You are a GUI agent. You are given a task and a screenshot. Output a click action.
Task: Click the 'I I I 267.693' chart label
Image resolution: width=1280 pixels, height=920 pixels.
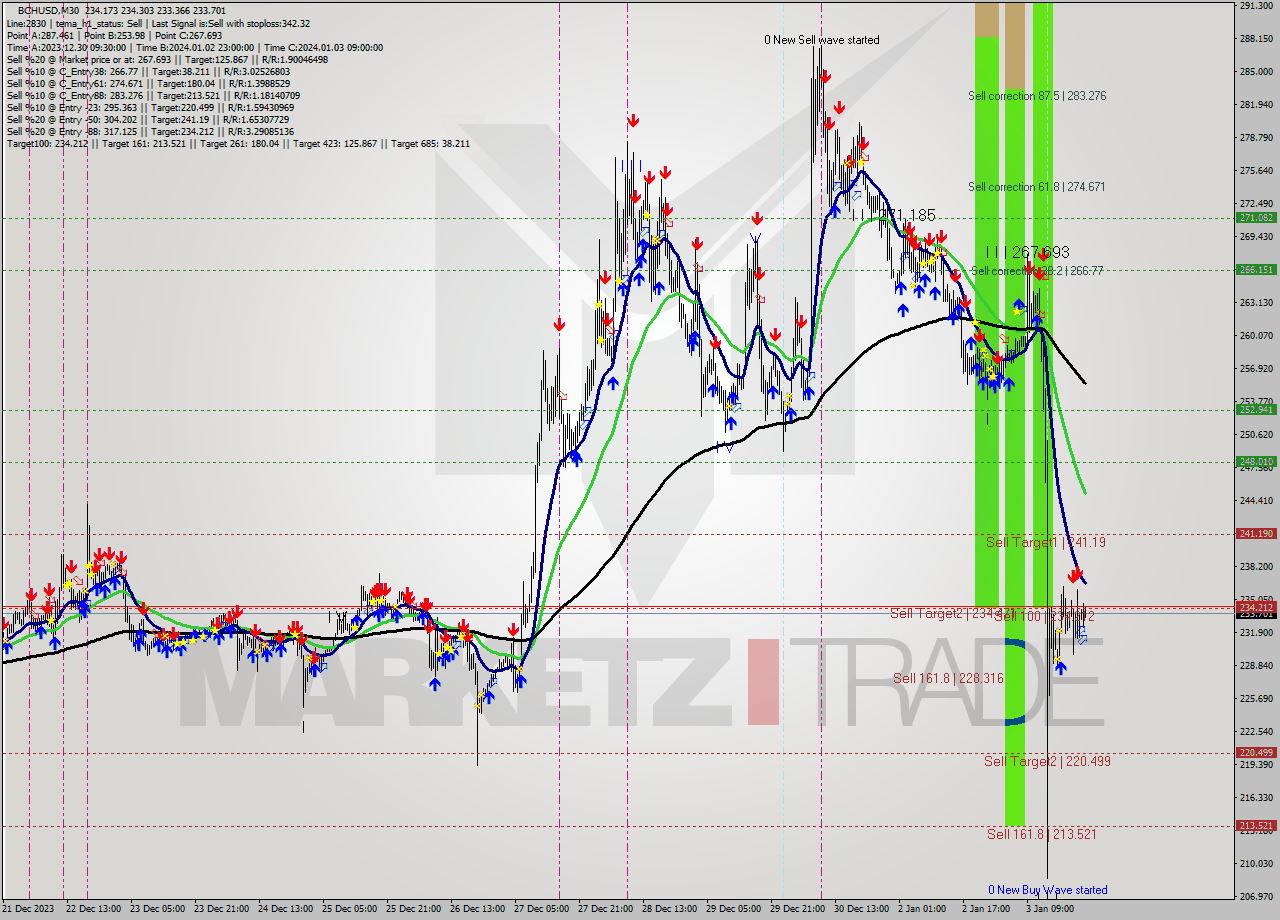[1028, 252]
